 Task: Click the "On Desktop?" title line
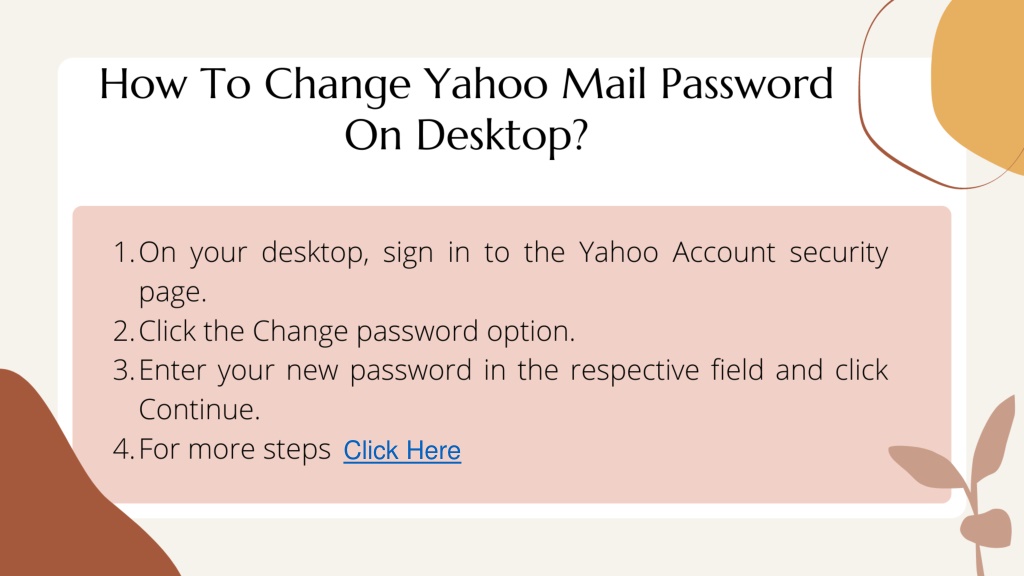click(466, 136)
